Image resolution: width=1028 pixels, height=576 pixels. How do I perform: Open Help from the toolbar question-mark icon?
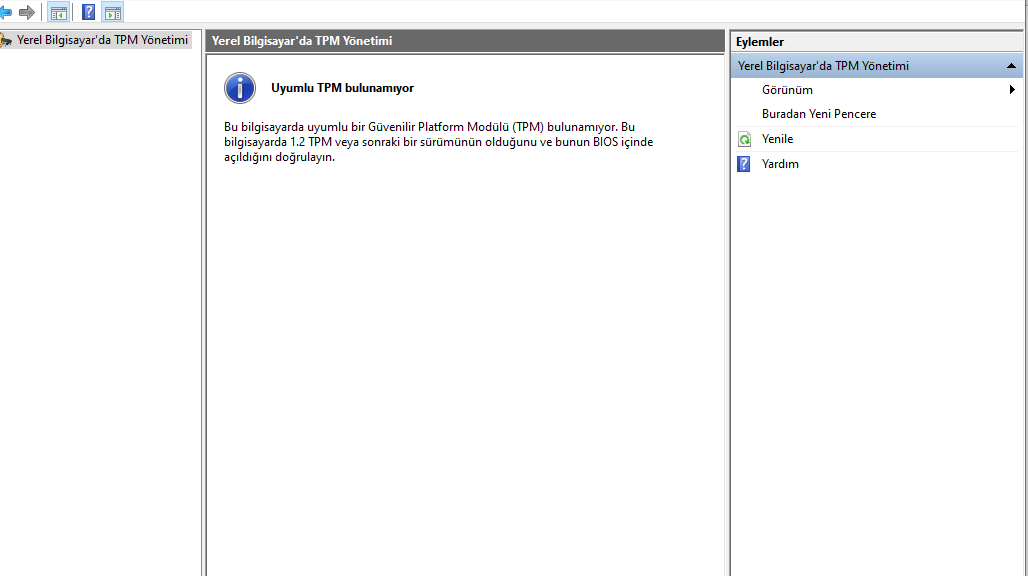[x=88, y=13]
